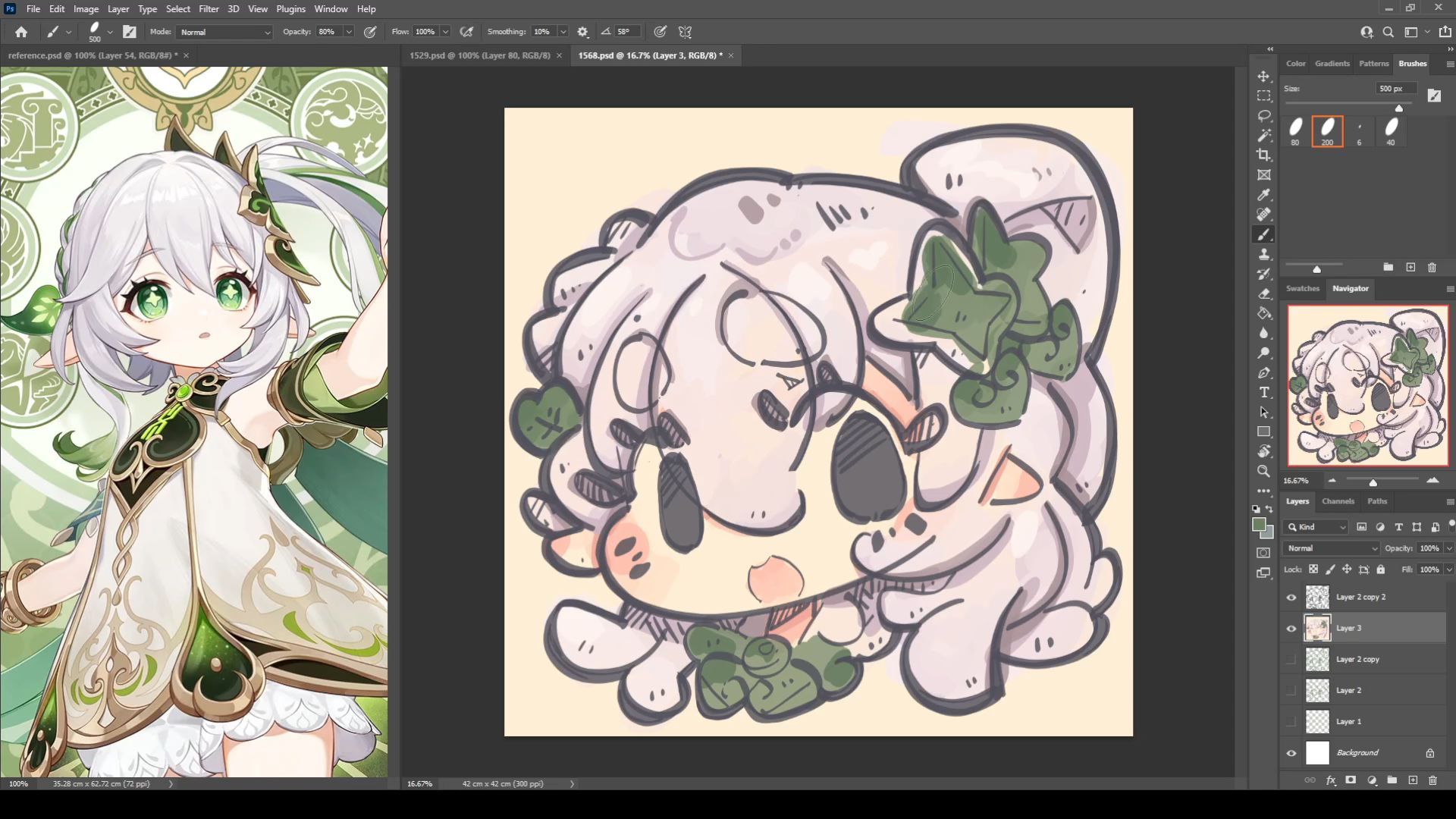Open layer filter Kind dropdown
This screenshot has height=819, width=1456.
[x=1316, y=527]
